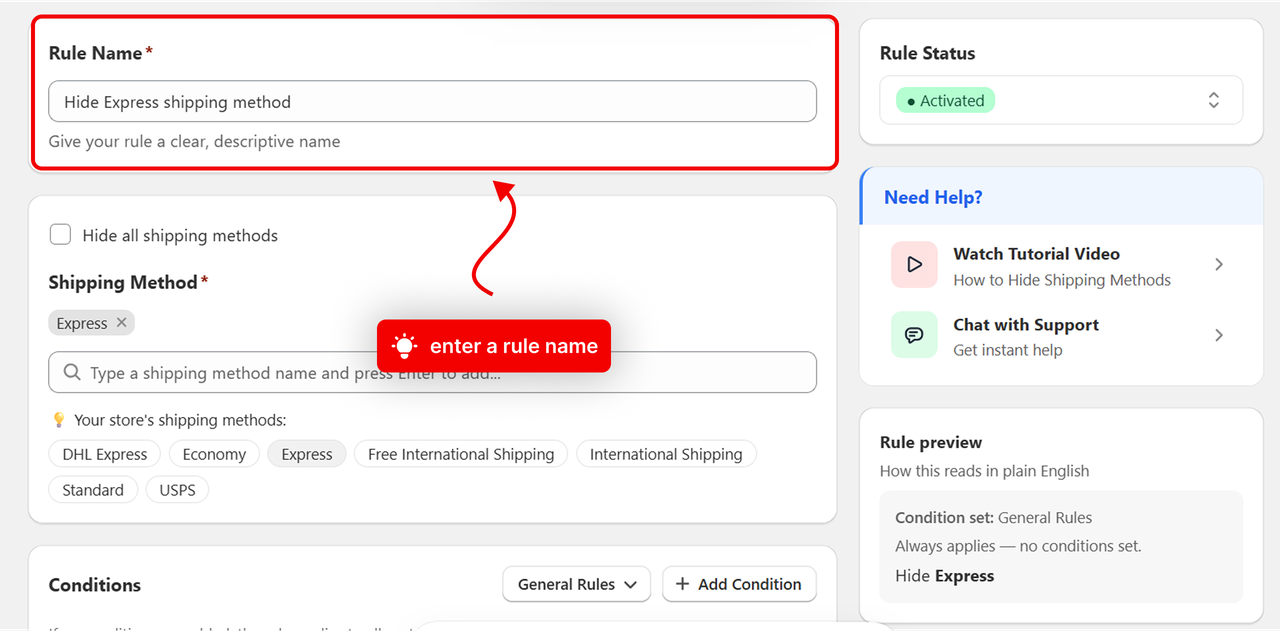Screen dimensions: 1280x631
Task: Click the red play video icon
Action: pyautogui.click(x=914, y=265)
